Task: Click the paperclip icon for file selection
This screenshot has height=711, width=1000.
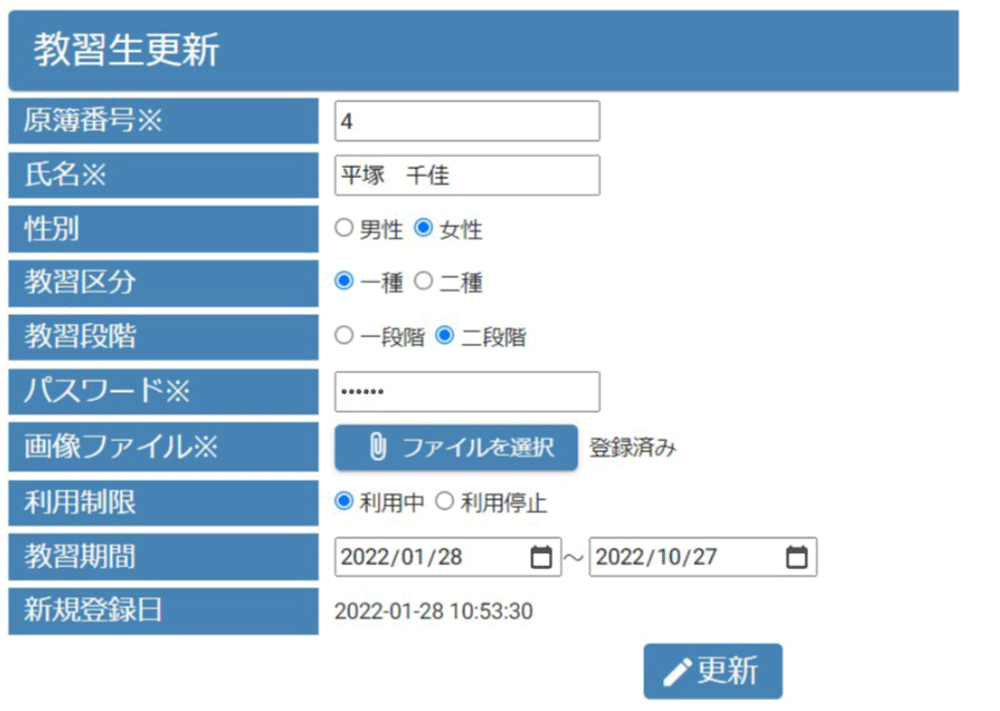Action: pyautogui.click(x=377, y=448)
